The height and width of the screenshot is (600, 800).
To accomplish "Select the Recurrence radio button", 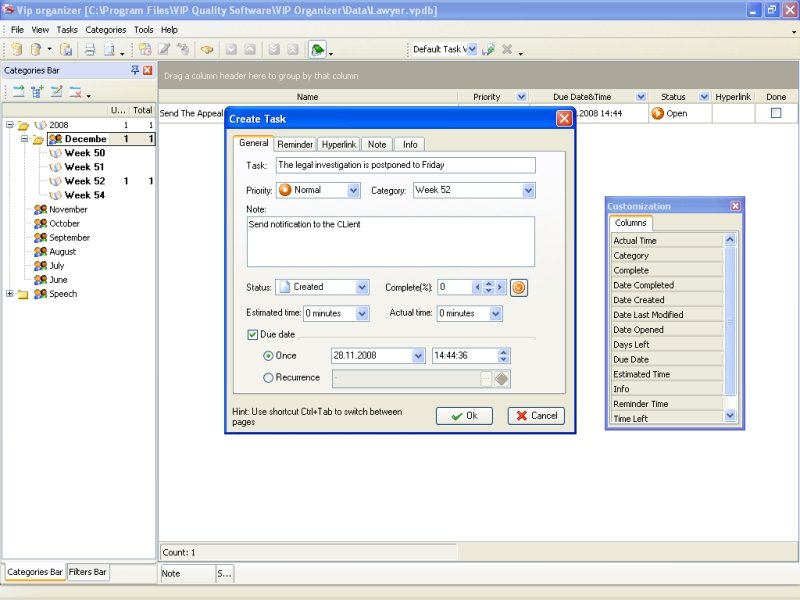I will click(268, 378).
